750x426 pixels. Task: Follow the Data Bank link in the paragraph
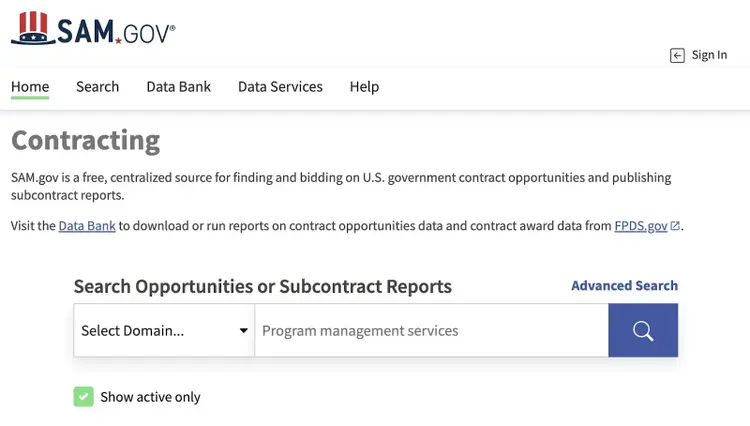[87, 226]
